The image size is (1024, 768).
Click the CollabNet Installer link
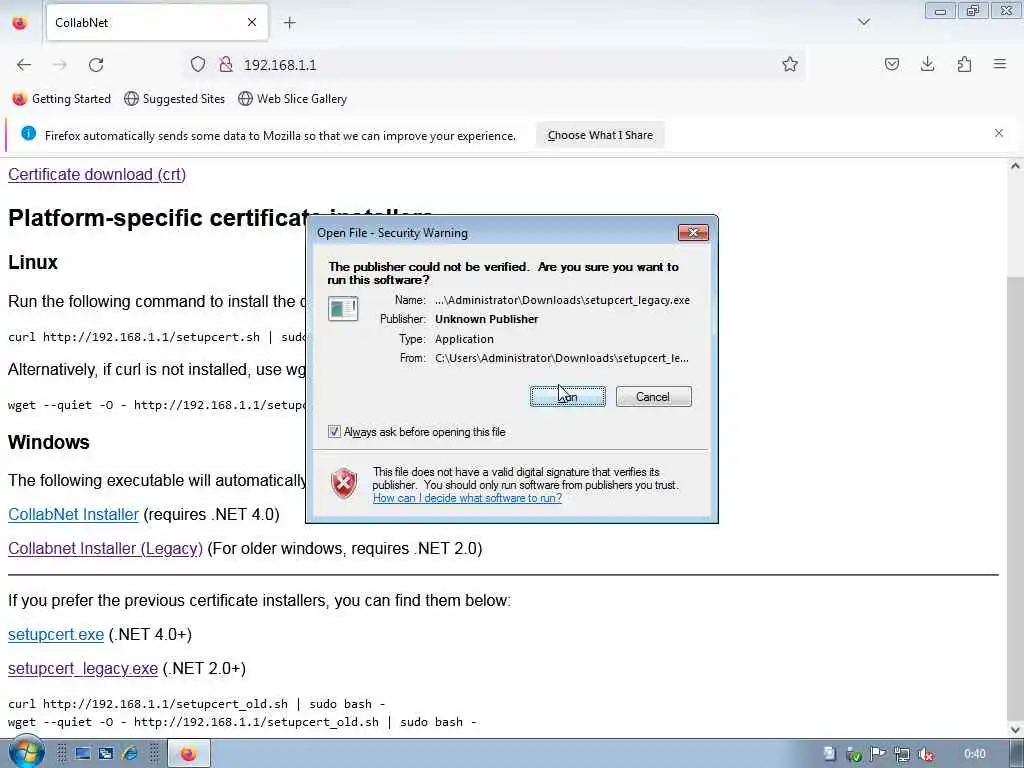[x=73, y=515]
